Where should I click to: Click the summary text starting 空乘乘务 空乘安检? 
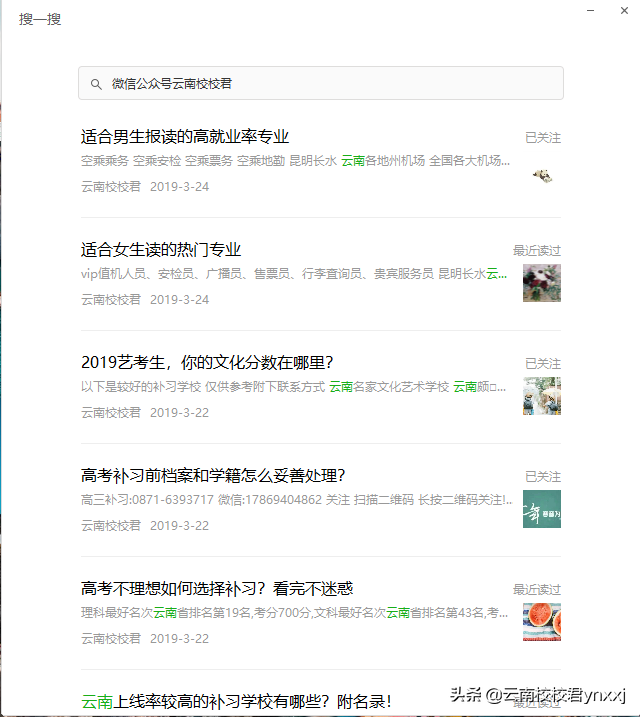(295, 161)
